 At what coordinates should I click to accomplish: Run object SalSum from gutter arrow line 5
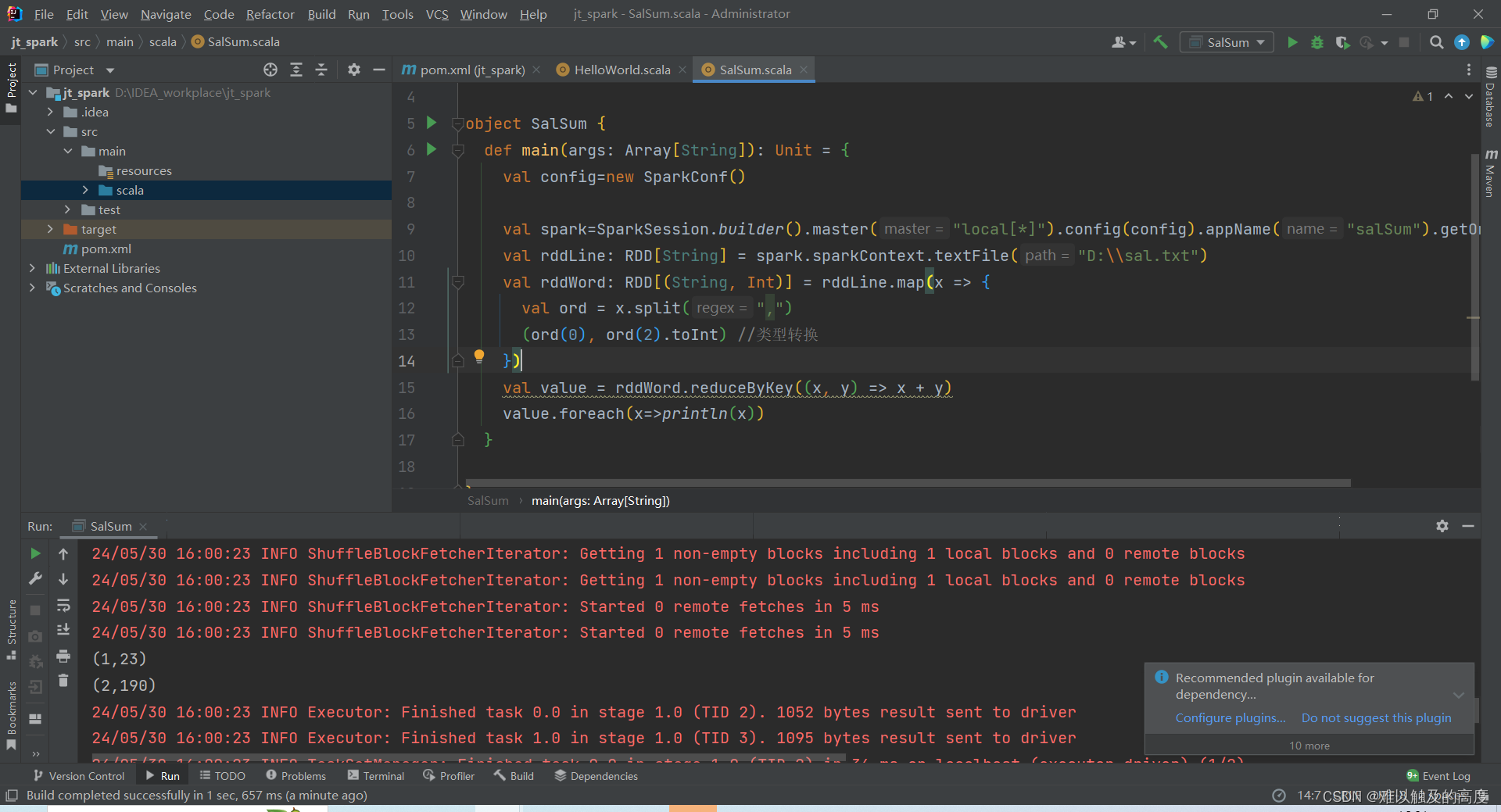coord(431,123)
